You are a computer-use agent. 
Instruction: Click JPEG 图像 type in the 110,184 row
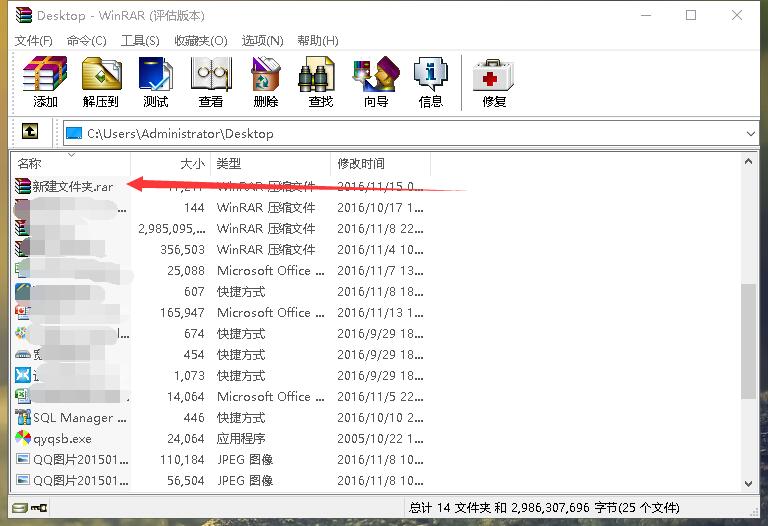pyautogui.click(x=245, y=460)
